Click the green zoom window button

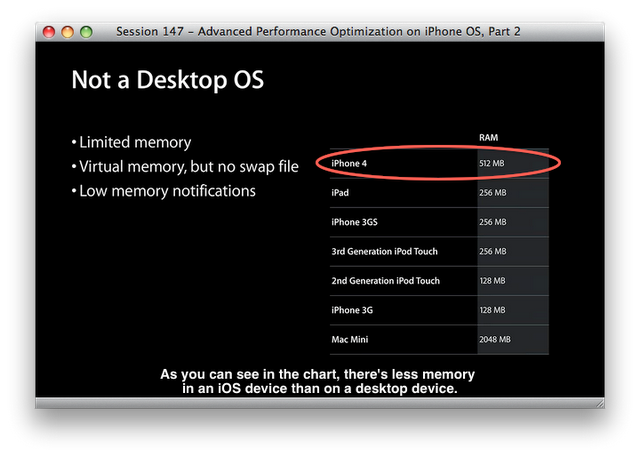pyautogui.click(x=86, y=32)
